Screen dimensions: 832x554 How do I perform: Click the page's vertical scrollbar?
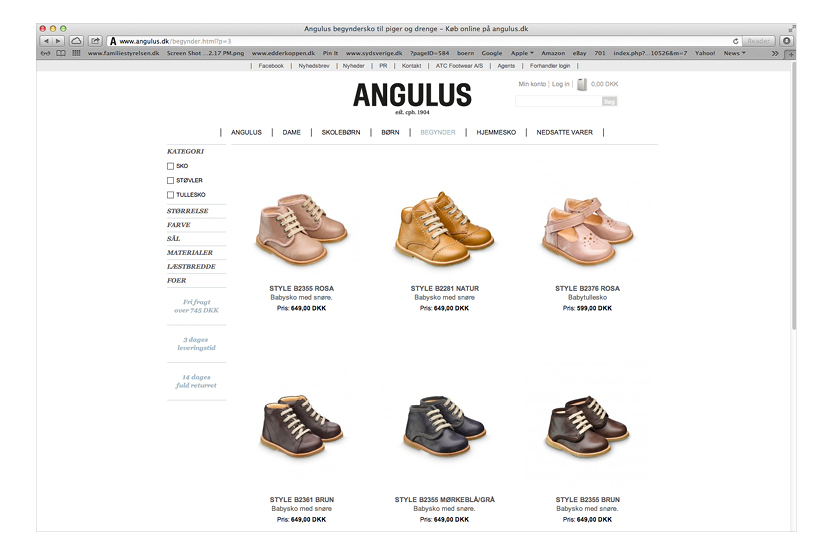click(793, 196)
